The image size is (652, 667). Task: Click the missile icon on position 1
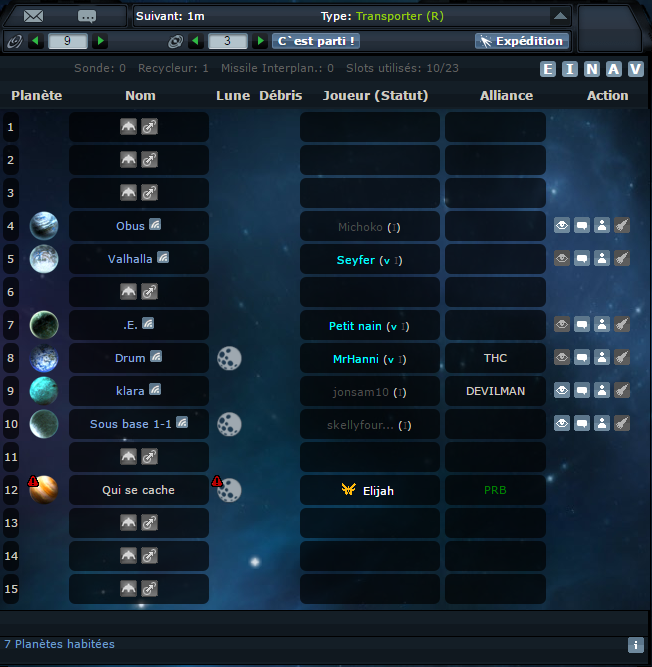tap(149, 126)
